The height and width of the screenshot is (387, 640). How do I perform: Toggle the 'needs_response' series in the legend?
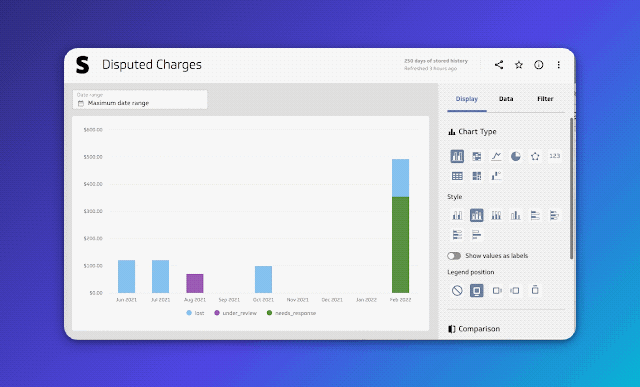click(291, 313)
